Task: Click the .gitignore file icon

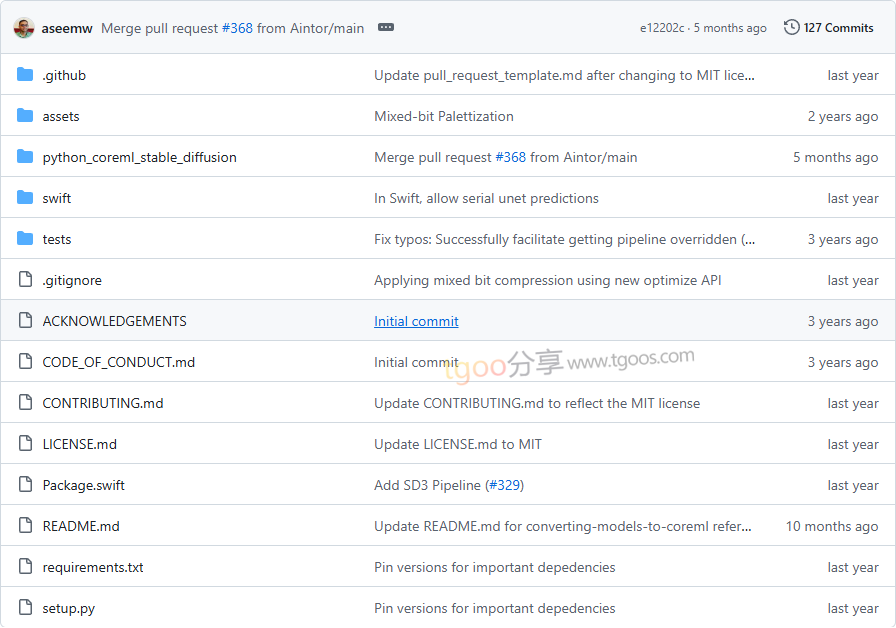Action: click(x=25, y=280)
